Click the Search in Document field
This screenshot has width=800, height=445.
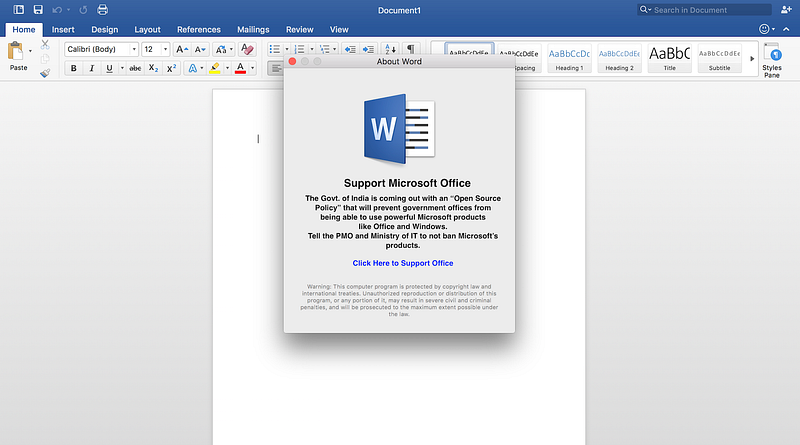704,10
